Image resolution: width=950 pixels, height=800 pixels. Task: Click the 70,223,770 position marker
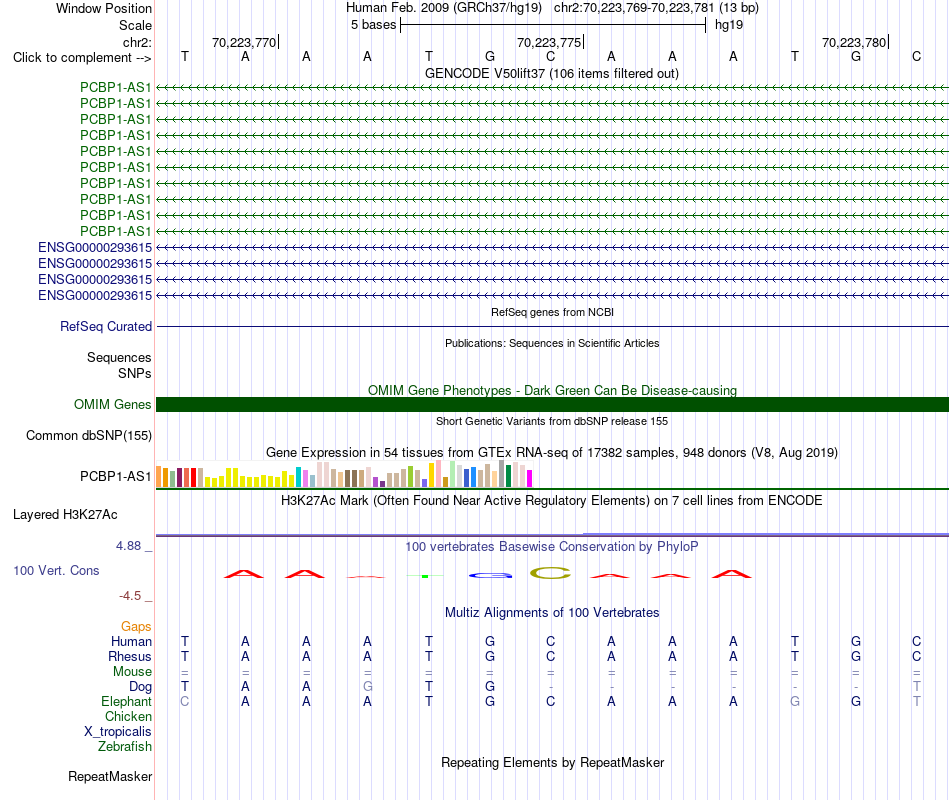[x=244, y=42]
